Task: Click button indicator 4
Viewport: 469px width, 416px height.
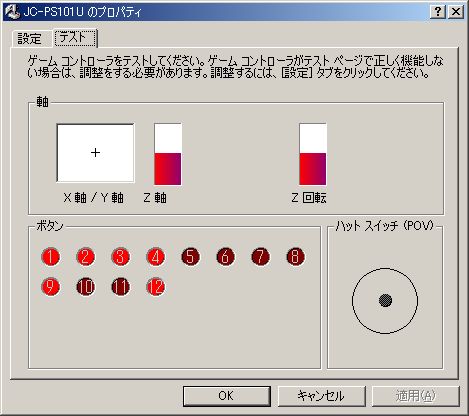Action: point(156,257)
